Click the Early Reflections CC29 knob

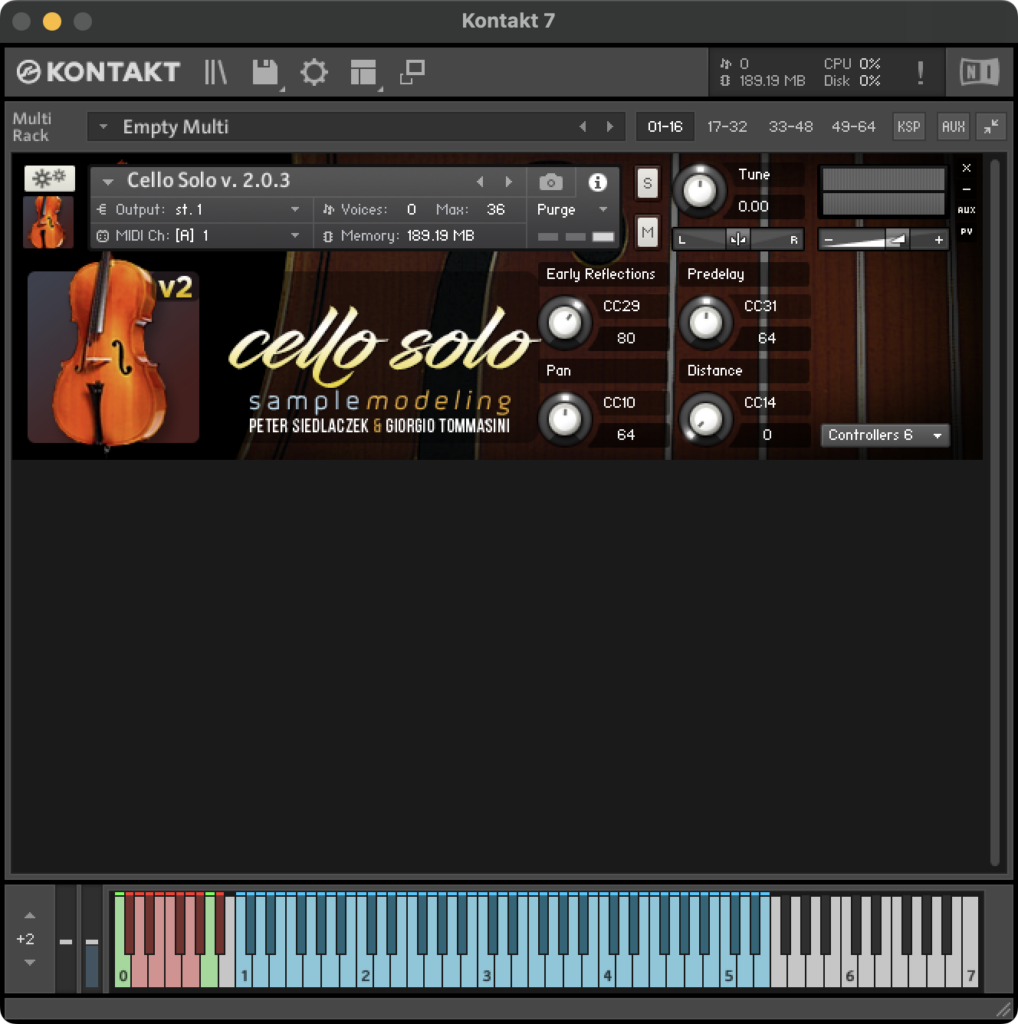(565, 321)
